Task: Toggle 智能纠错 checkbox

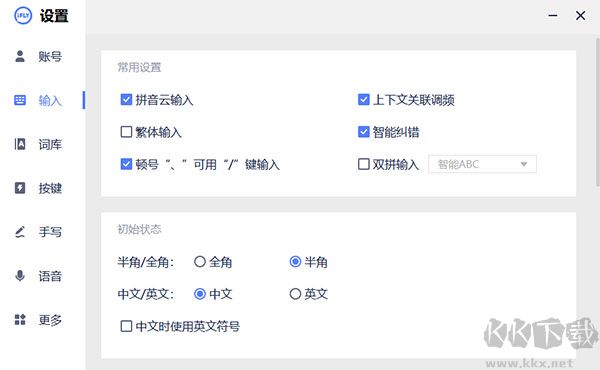Action: point(364,132)
